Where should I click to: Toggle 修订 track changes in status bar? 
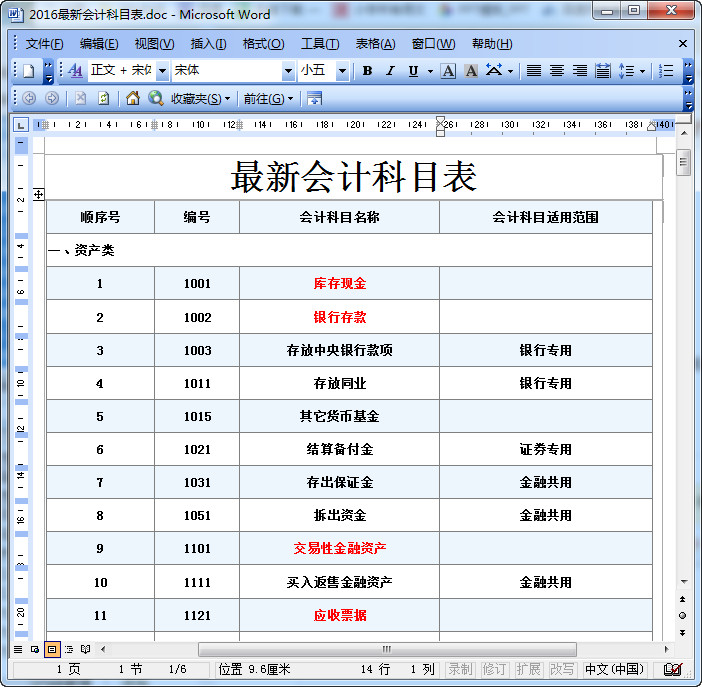[495, 670]
